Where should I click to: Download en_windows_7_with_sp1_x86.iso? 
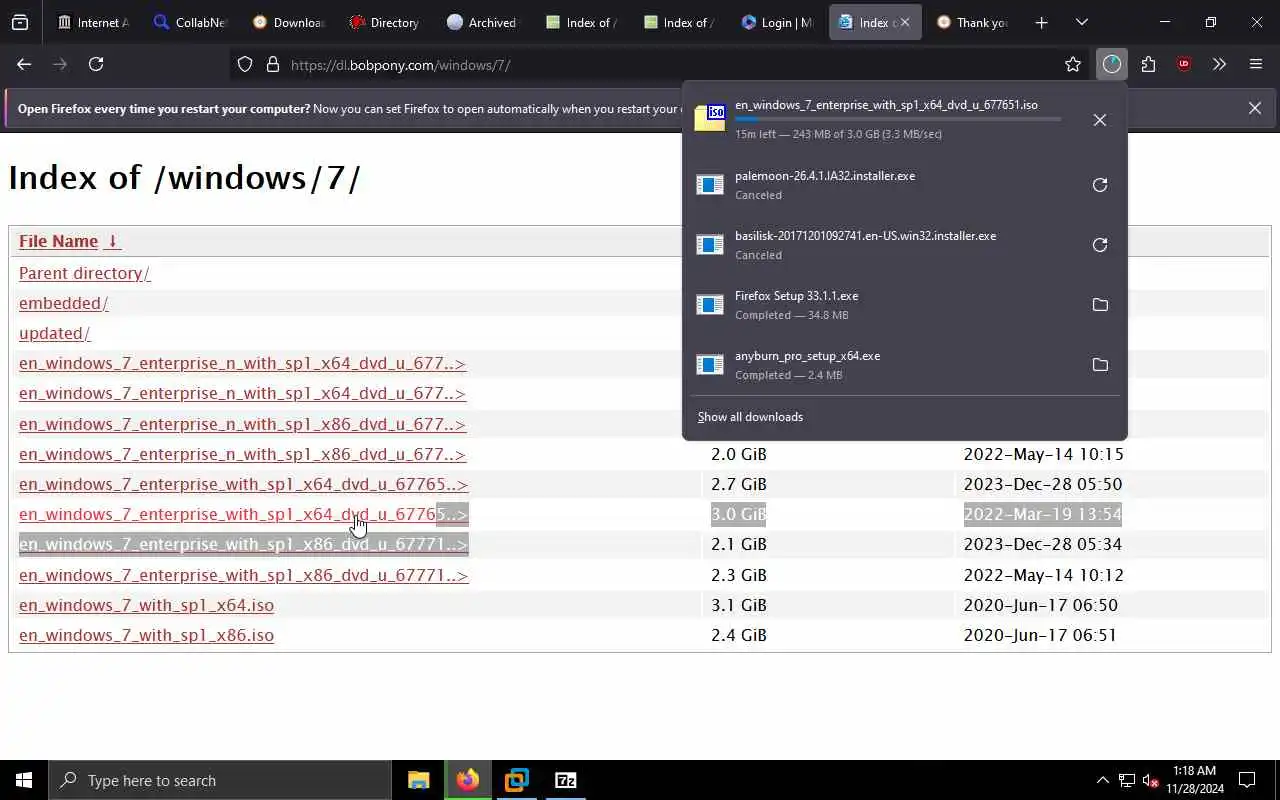pyautogui.click(x=146, y=635)
